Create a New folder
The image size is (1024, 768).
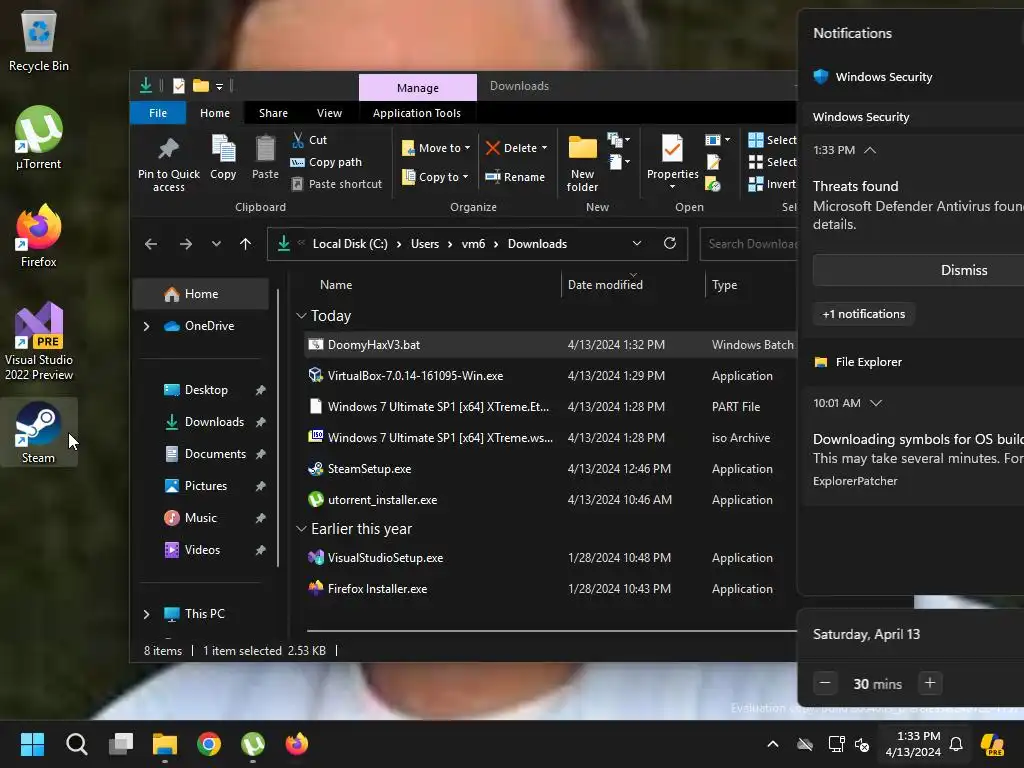coord(583,164)
